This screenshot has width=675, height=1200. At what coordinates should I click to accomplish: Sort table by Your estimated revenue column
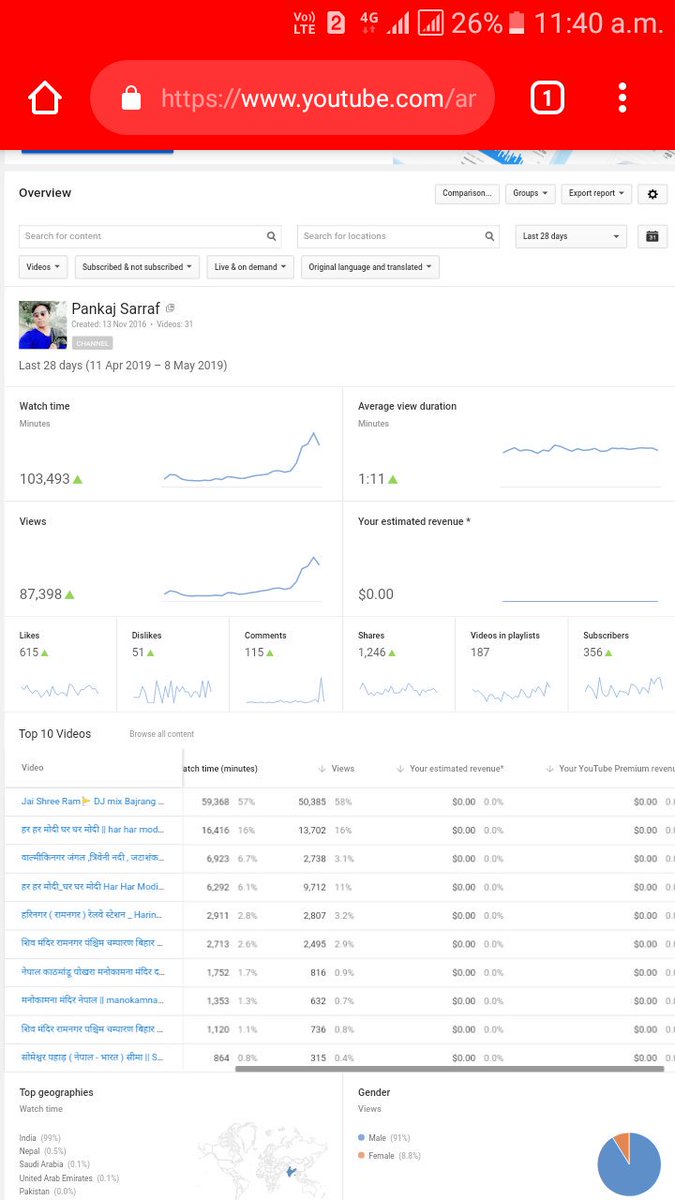[x=450, y=769]
